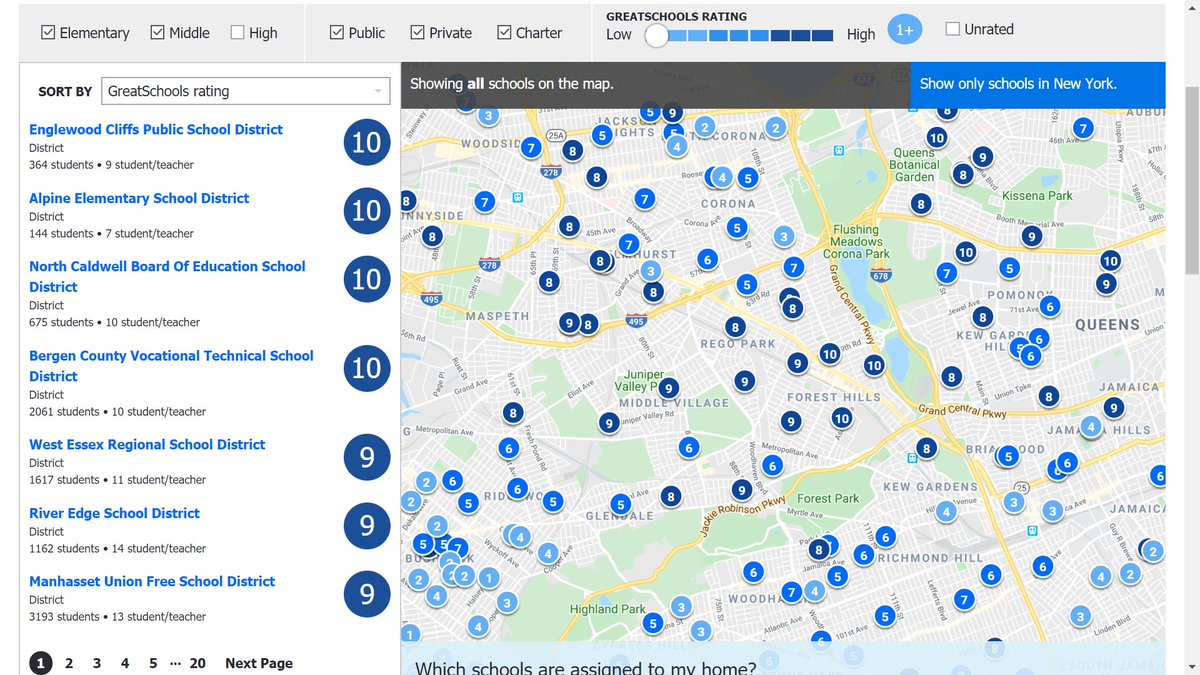This screenshot has height=675, width=1200.
Task: Click rating 9 badge beside West Essex
Action: click(367, 457)
